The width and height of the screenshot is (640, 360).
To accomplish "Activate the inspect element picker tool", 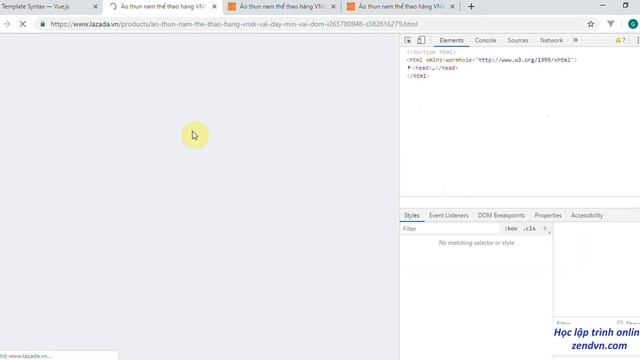I will pos(408,40).
